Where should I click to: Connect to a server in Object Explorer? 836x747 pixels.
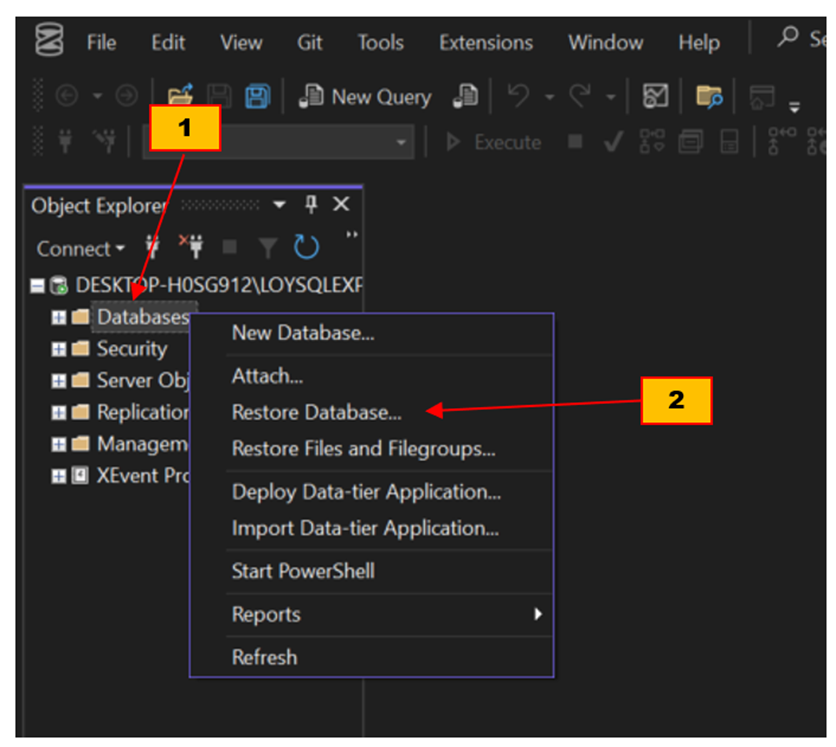(x=152, y=247)
